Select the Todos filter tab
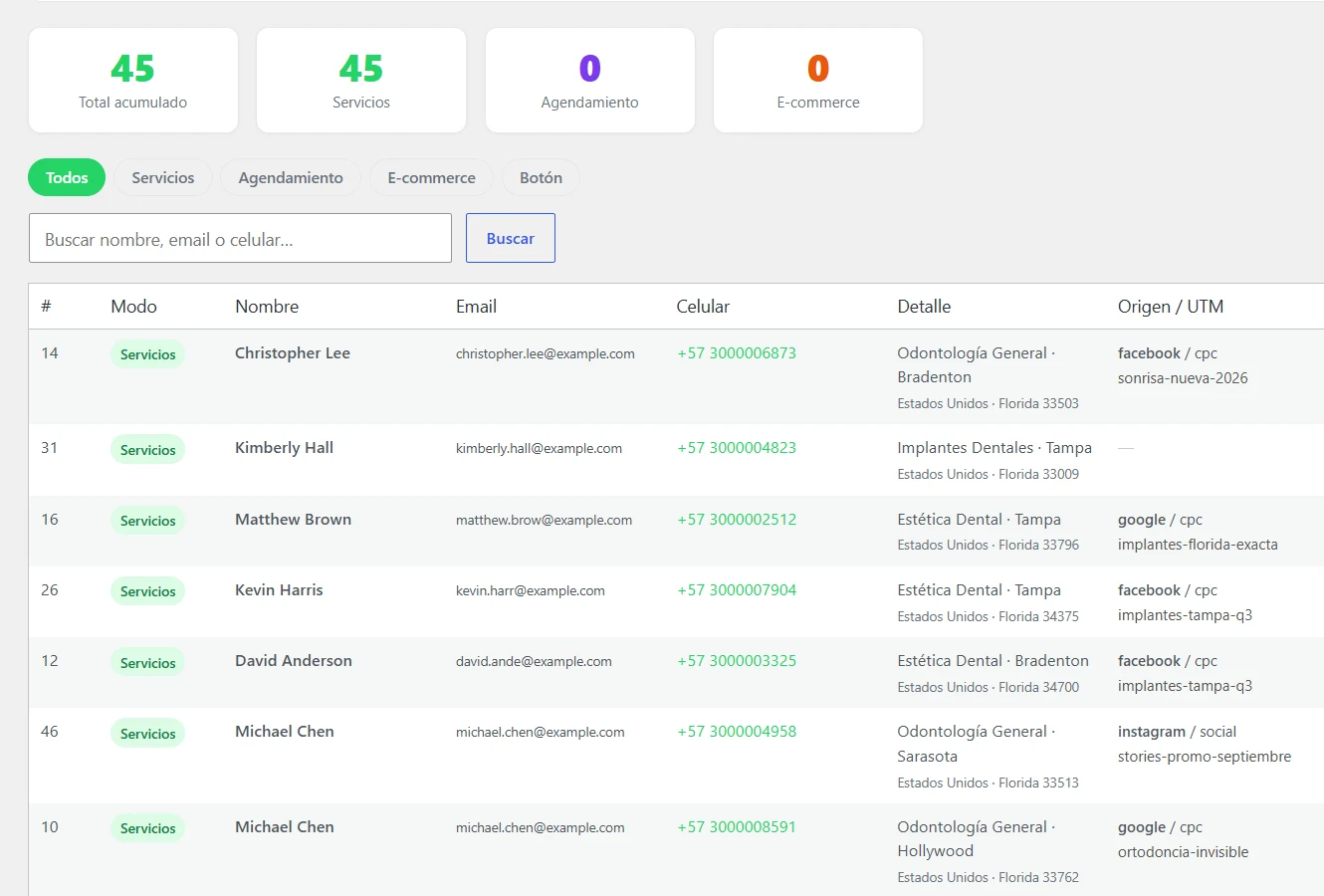 tap(67, 177)
